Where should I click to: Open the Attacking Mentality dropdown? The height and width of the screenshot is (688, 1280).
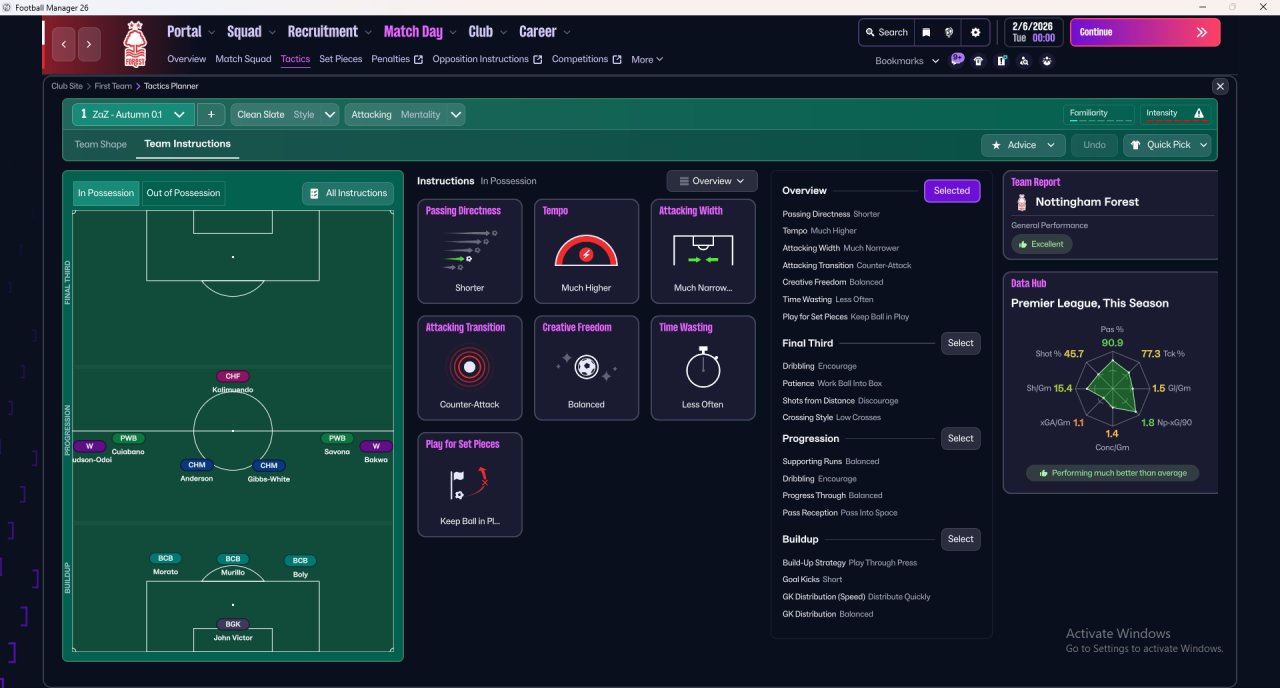405,114
